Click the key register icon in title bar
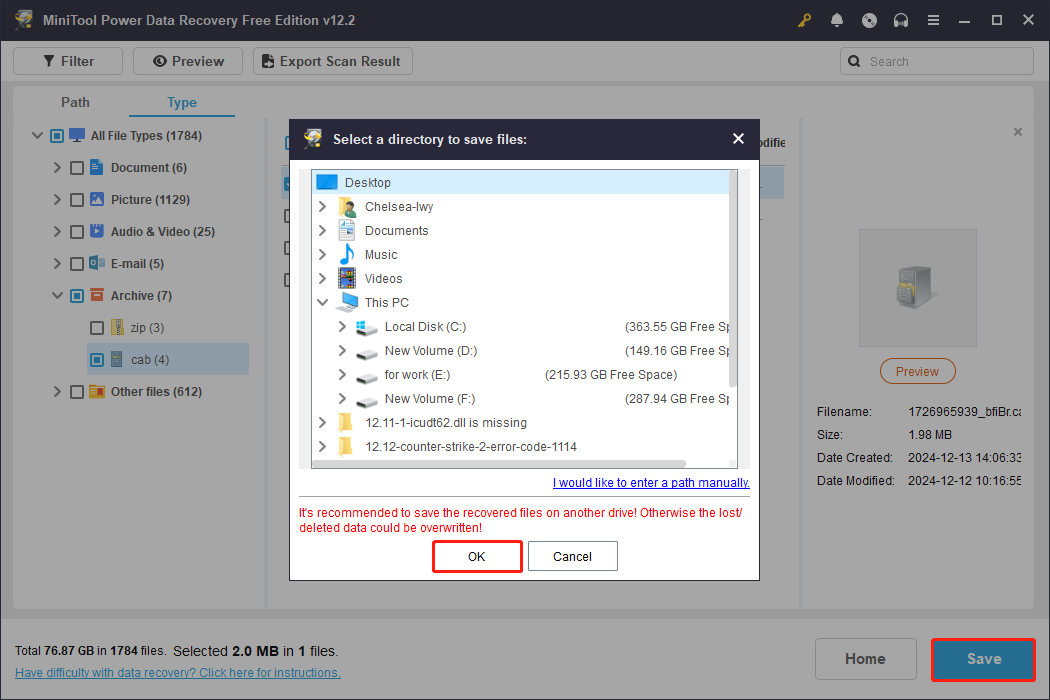This screenshot has height=700, width=1050. (x=804, y=20)
